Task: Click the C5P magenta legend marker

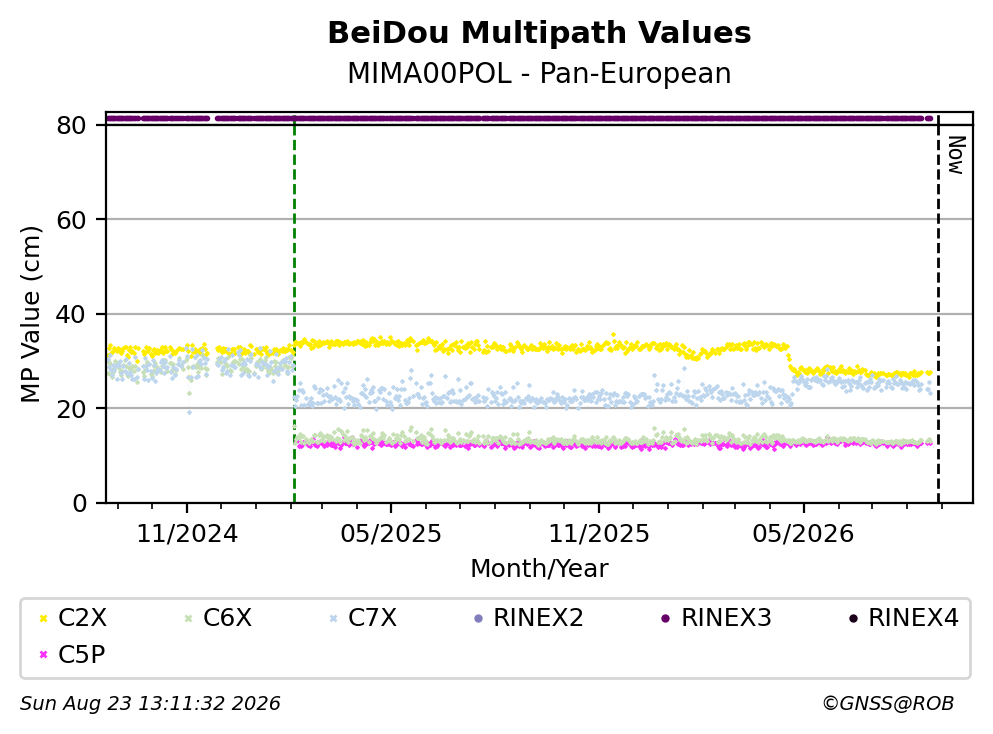Action: point(43,655)
